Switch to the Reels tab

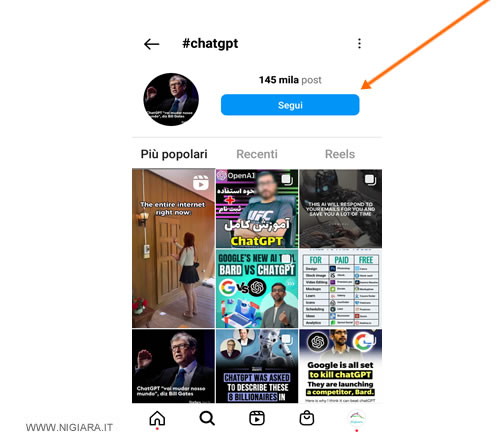(340, 154)
